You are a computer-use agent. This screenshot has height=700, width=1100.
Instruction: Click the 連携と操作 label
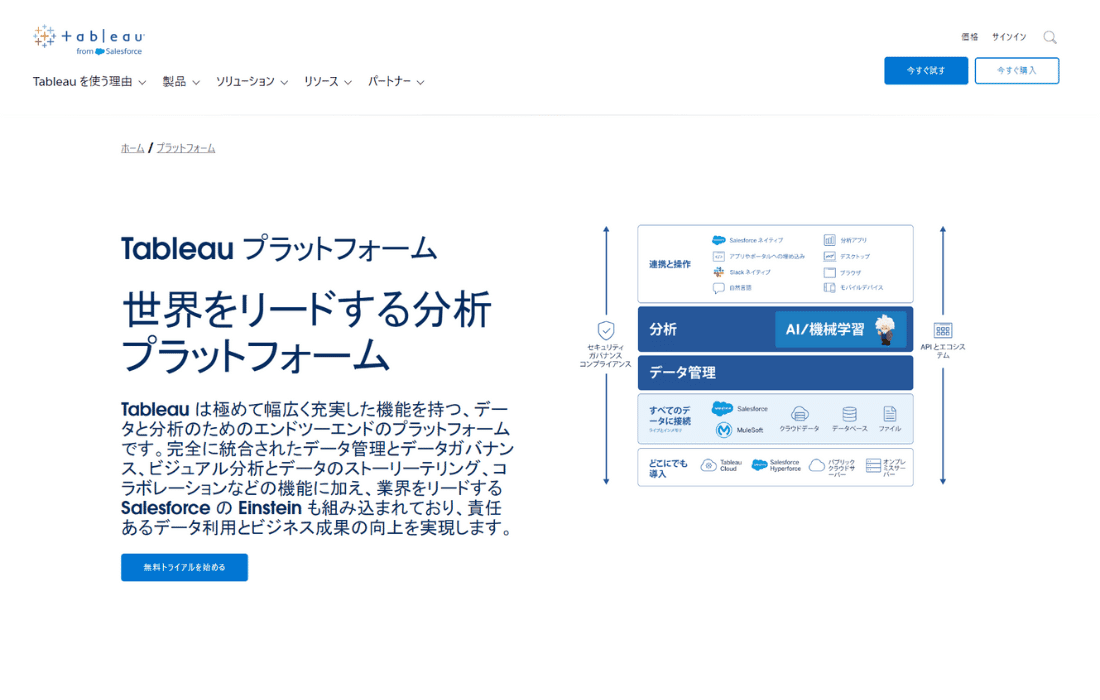click(x=669, y=264)
